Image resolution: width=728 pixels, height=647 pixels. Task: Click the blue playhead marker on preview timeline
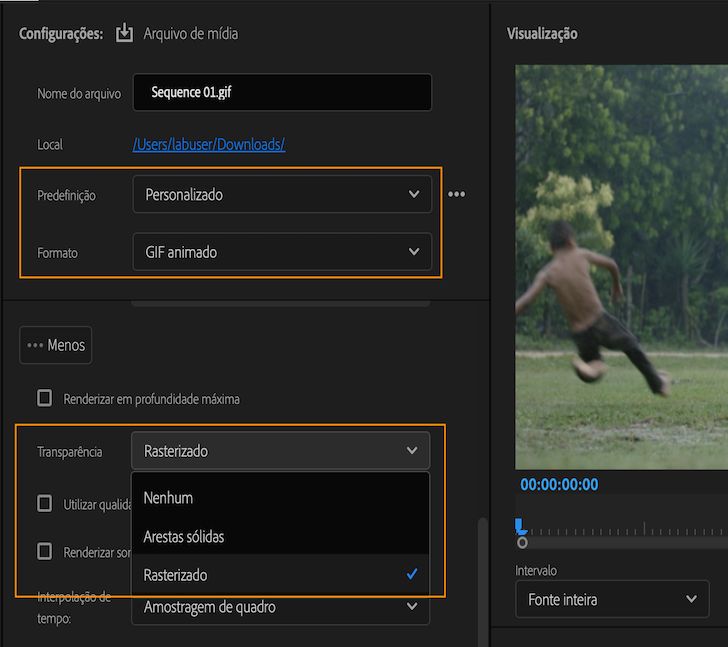[x=520, y=527]
